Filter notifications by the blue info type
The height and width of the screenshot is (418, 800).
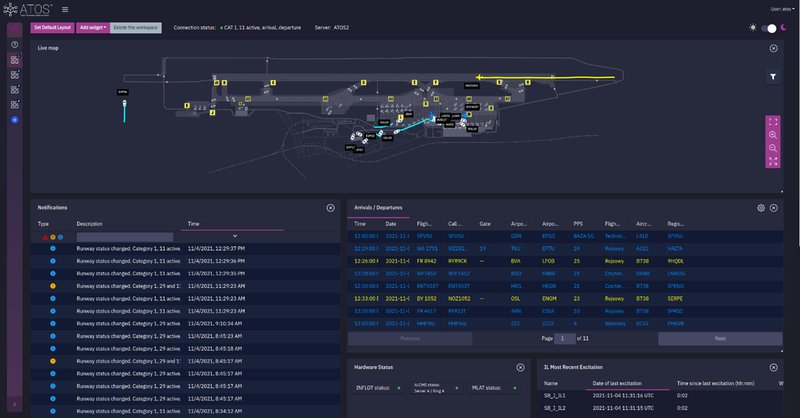coord(60,237)
